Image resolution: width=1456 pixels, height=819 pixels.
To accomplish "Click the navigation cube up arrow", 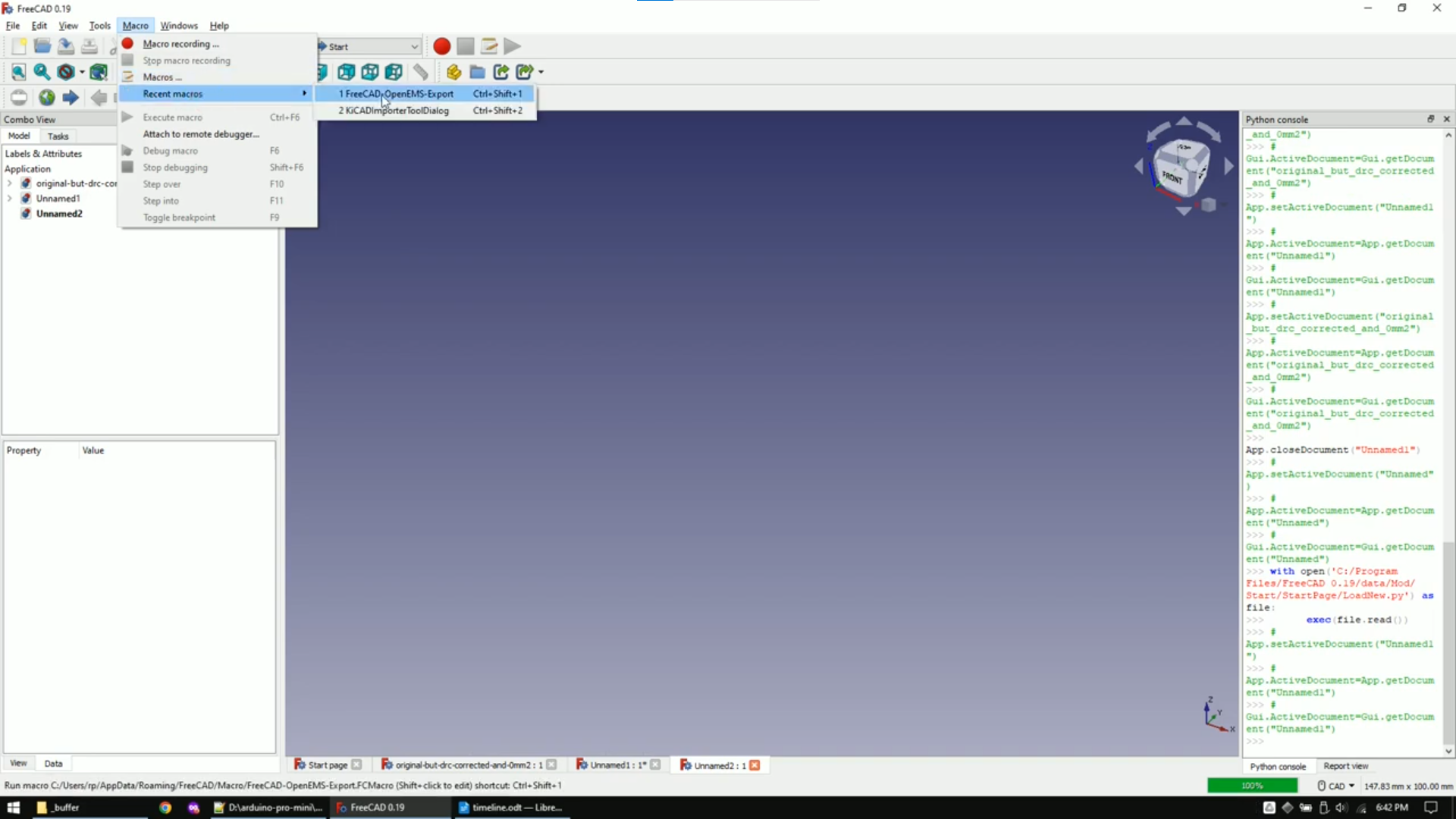I will 1184,121.
